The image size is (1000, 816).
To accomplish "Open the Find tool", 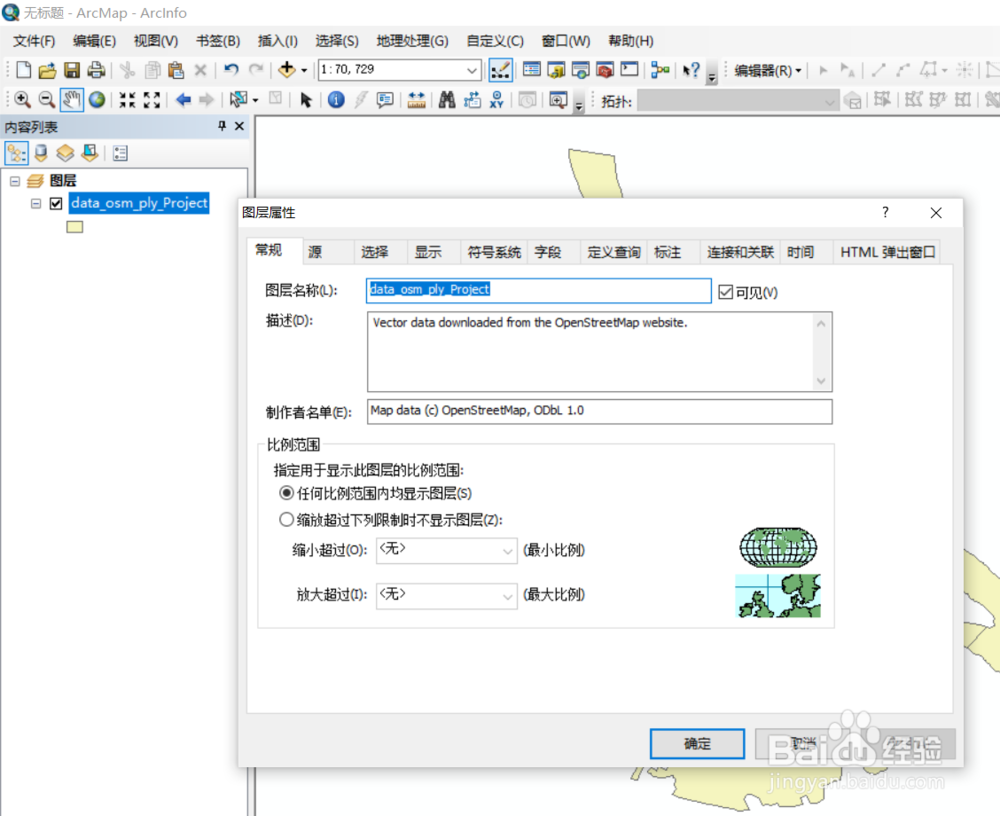I will [x=447, y=99].
